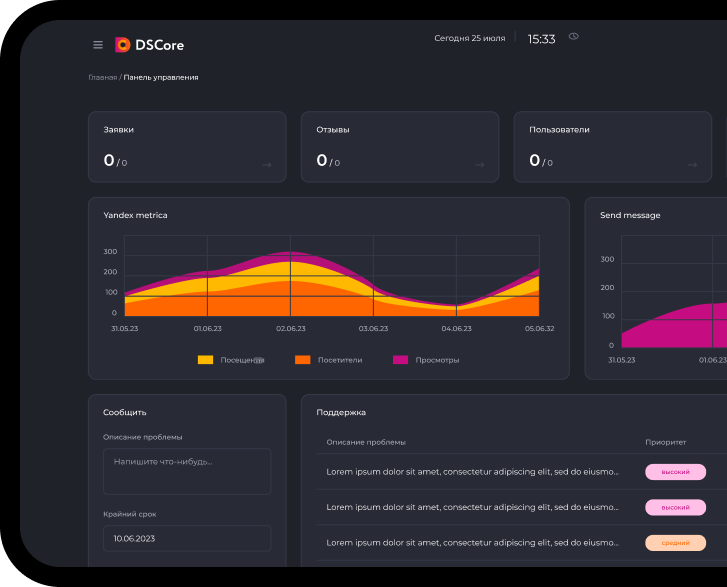Toggle orange Посетители legend series

coord(303,360)
